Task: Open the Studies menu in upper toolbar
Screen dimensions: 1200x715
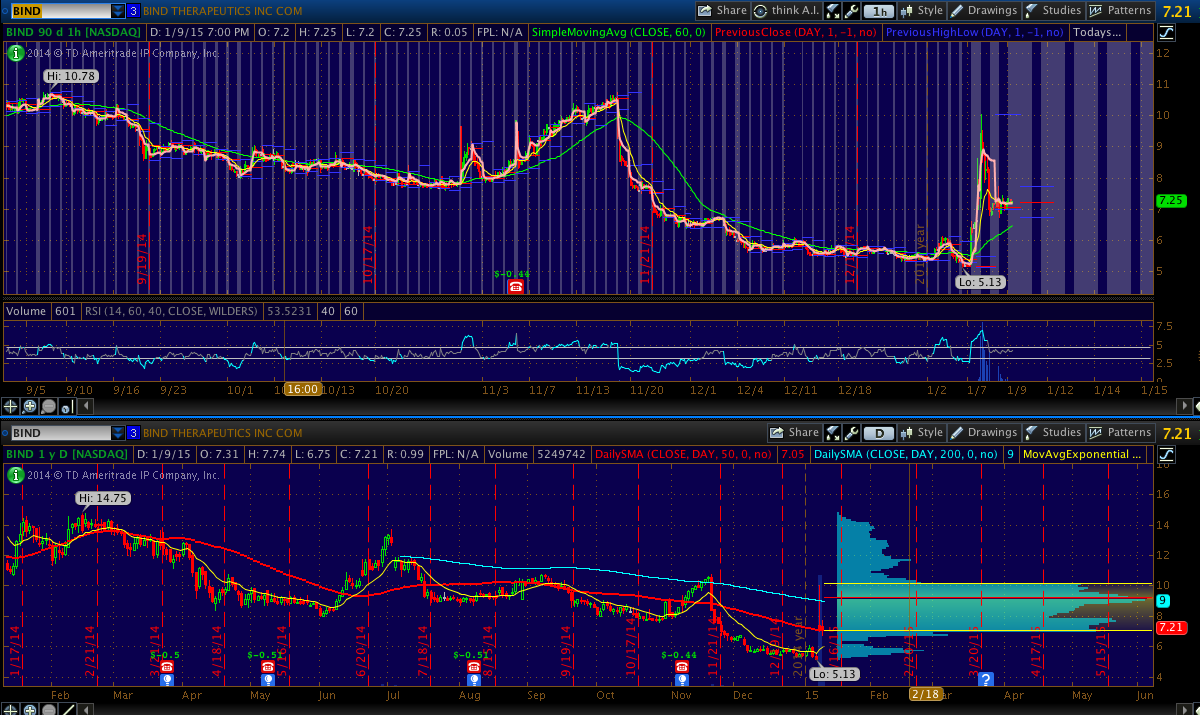Action: [1052, 11]
